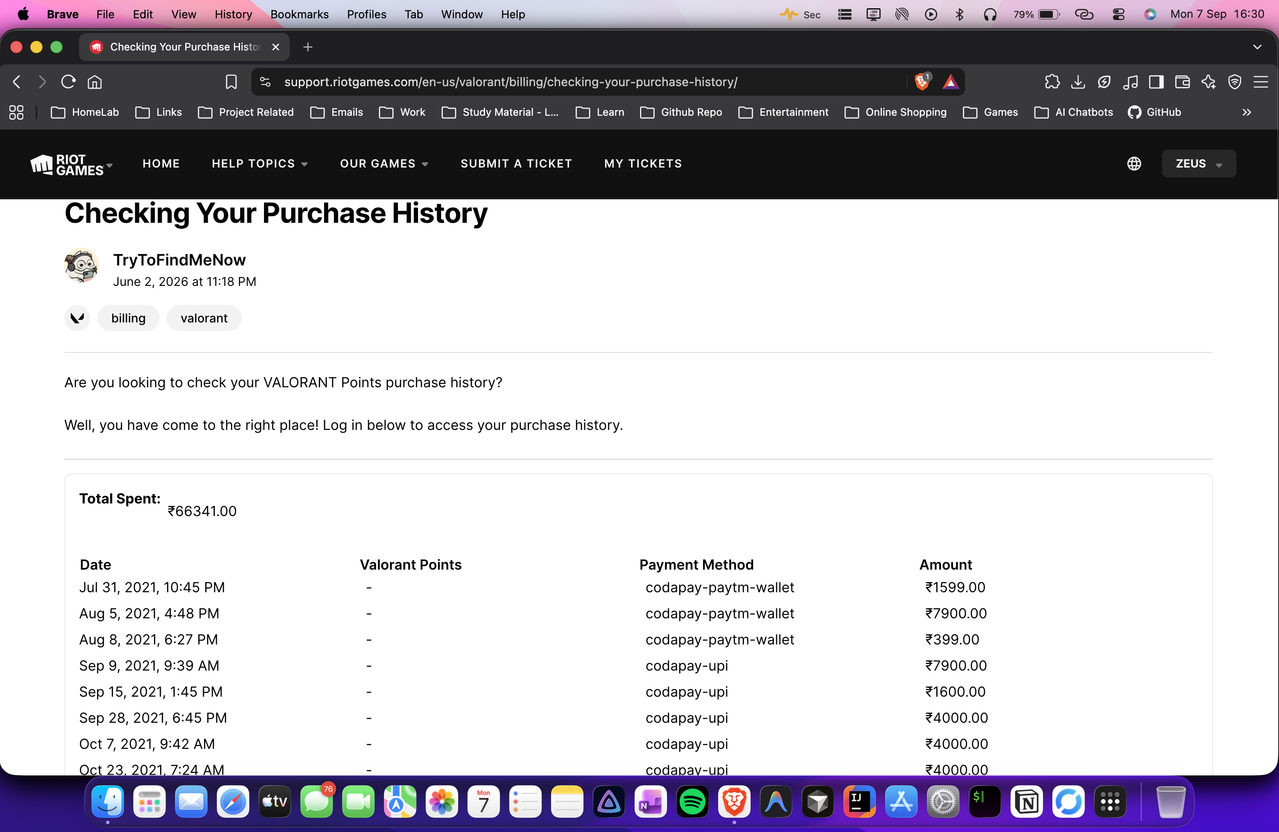Open the History menu
The height and width of the screenshot is (832, 1279).
(x=233, y=14)
